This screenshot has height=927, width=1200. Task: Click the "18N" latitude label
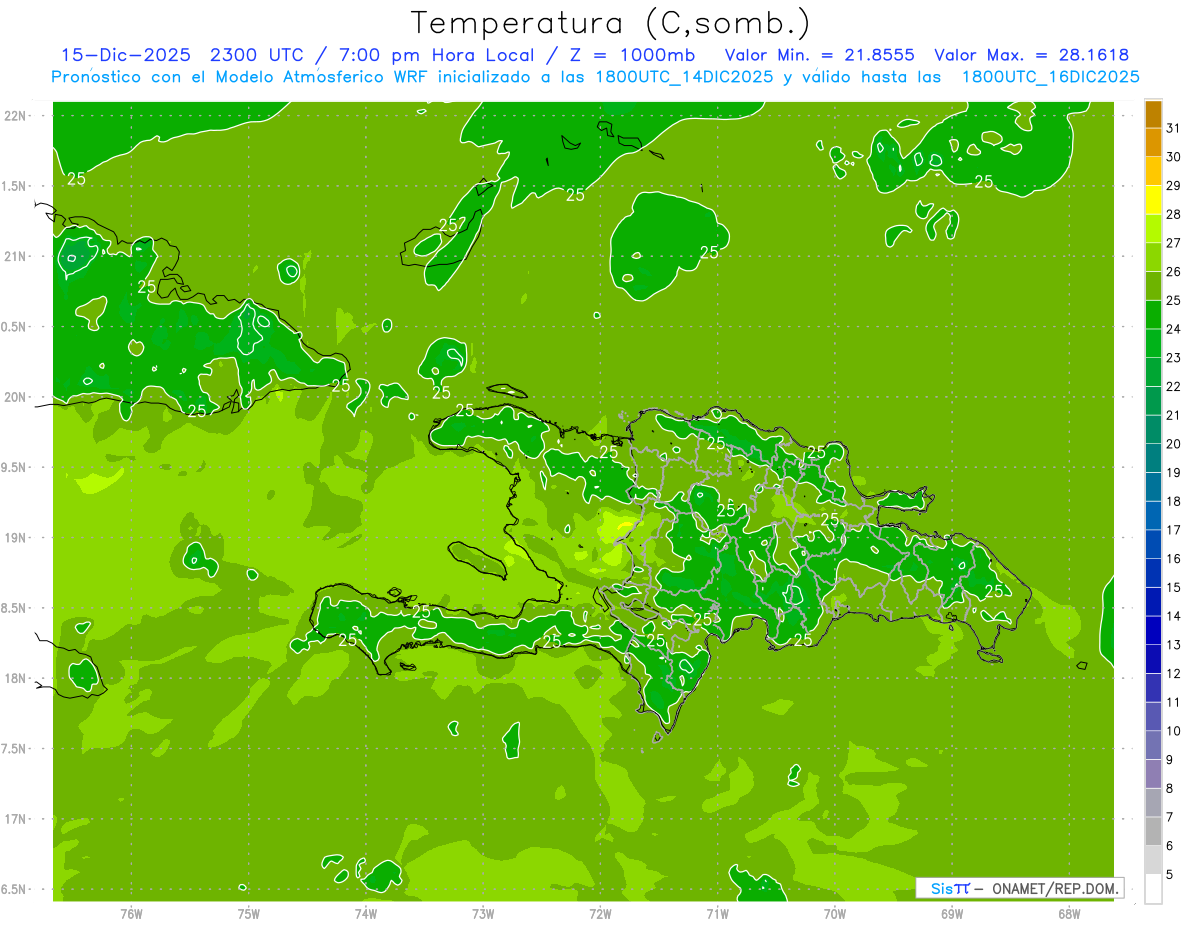tap(15, 678)
